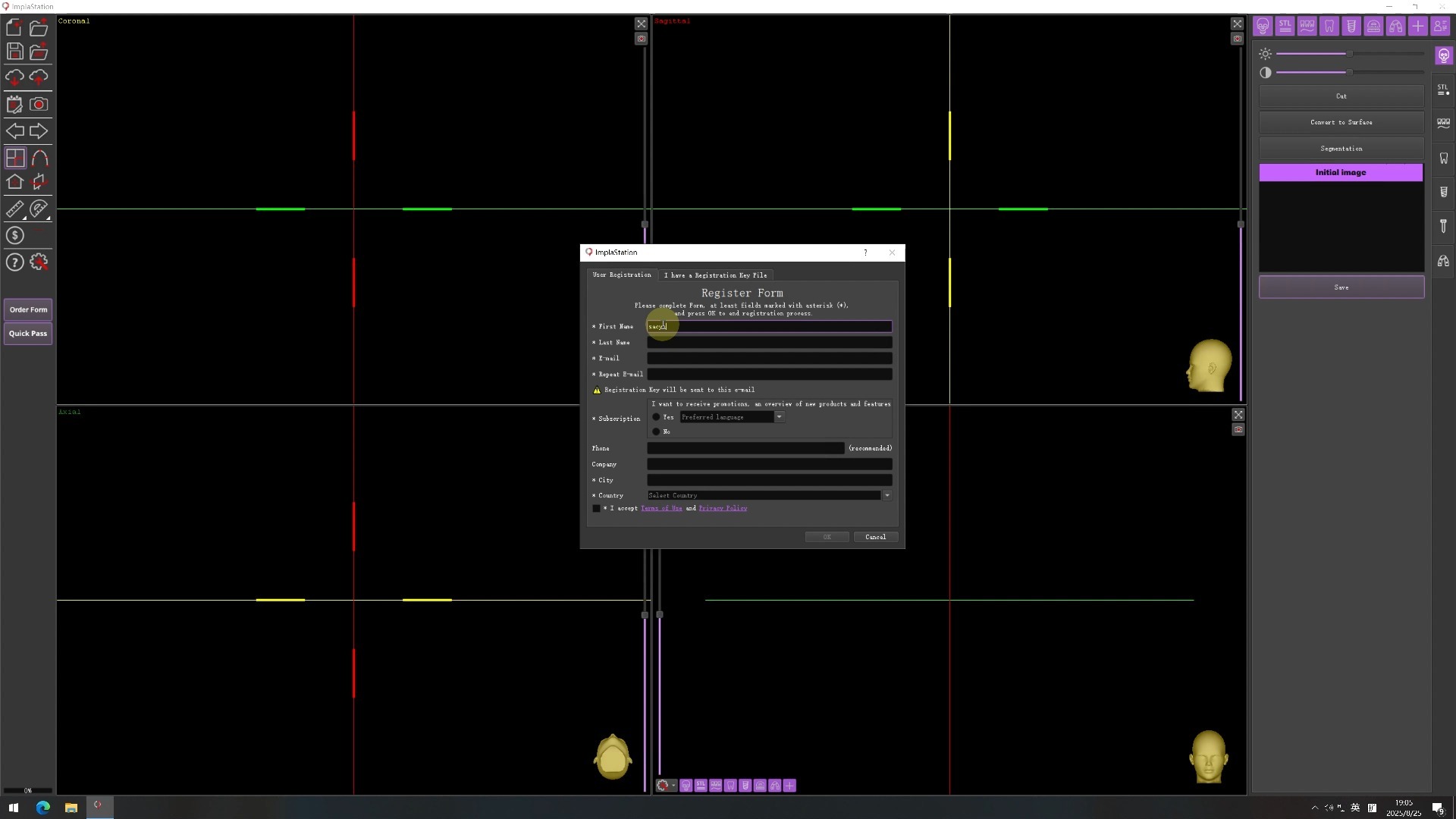Select teeth row side tab in right panel
This screenshot has height=819, width=1456.
click(x=1443, y=123)
